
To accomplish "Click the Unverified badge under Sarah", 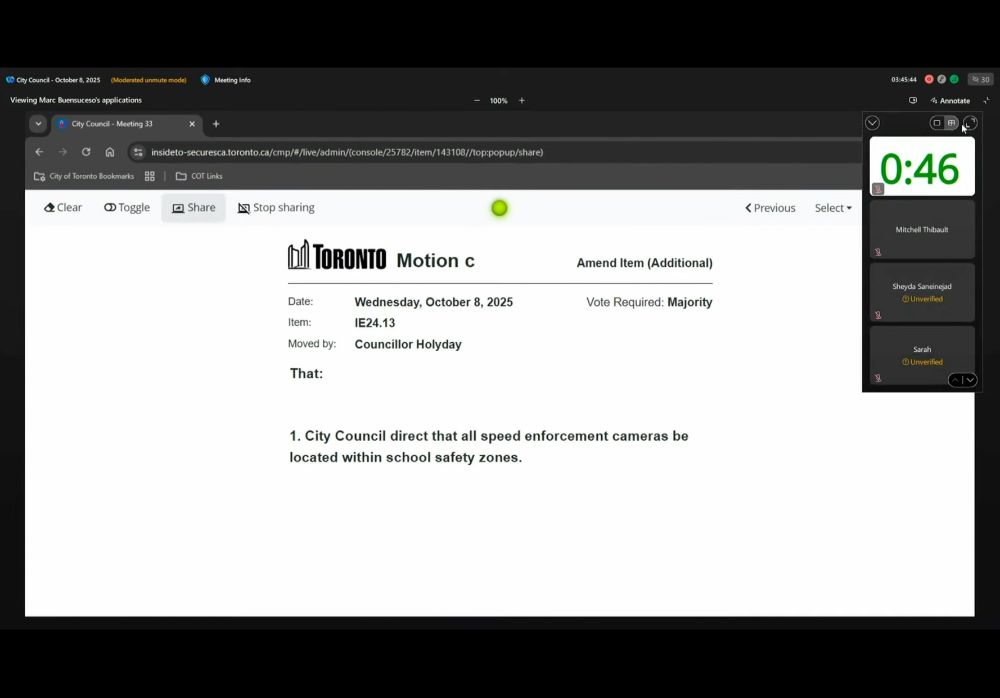I will (x=922, y=362).
